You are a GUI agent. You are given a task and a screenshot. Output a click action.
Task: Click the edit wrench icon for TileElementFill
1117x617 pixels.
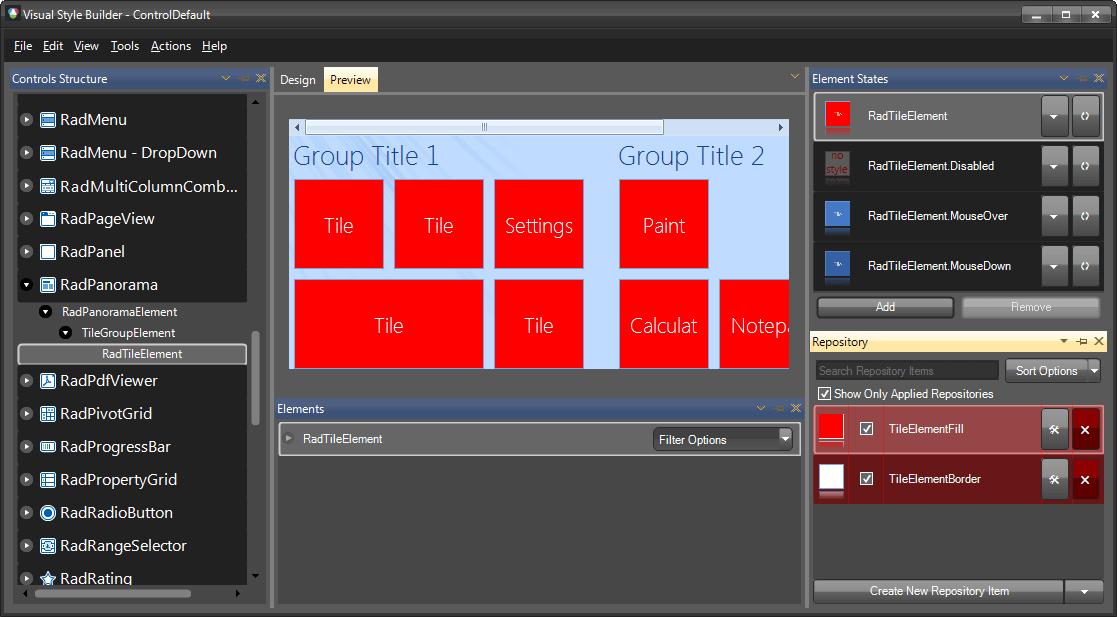(1055, 429)
